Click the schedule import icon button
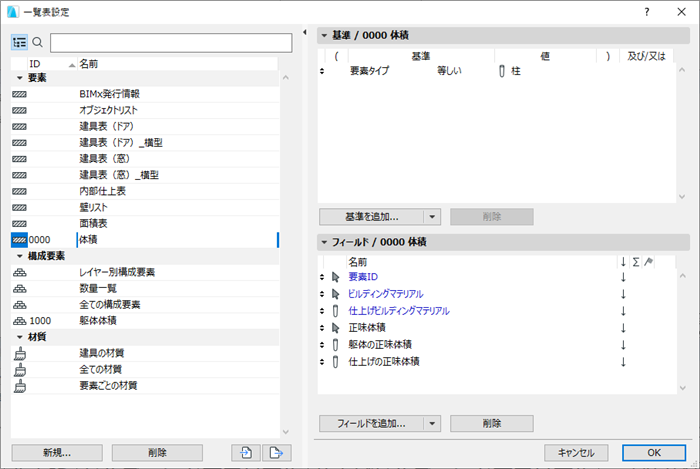 pyautogui.click(x=246, y=452)
